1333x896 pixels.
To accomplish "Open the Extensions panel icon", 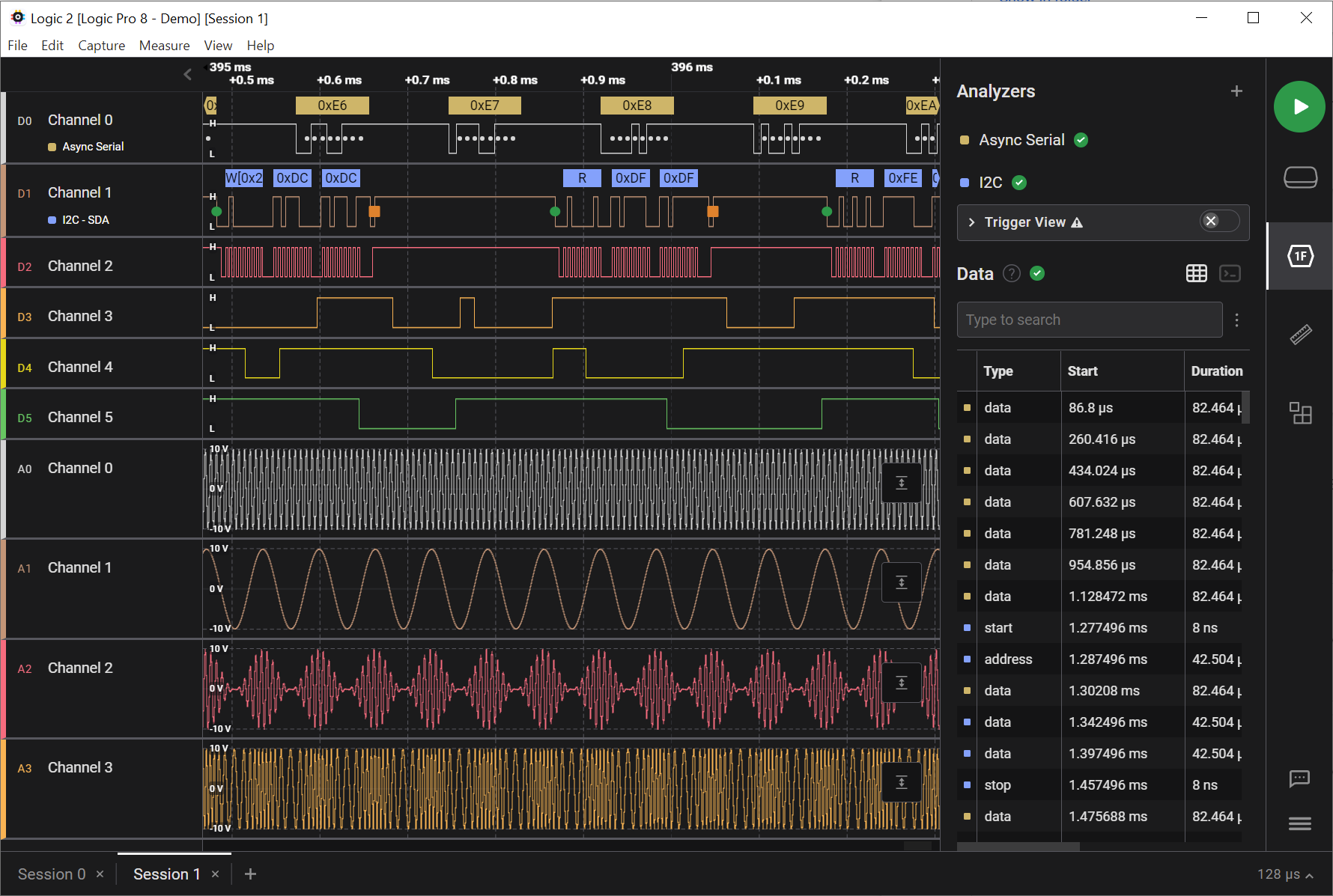I will [1300, 413].
